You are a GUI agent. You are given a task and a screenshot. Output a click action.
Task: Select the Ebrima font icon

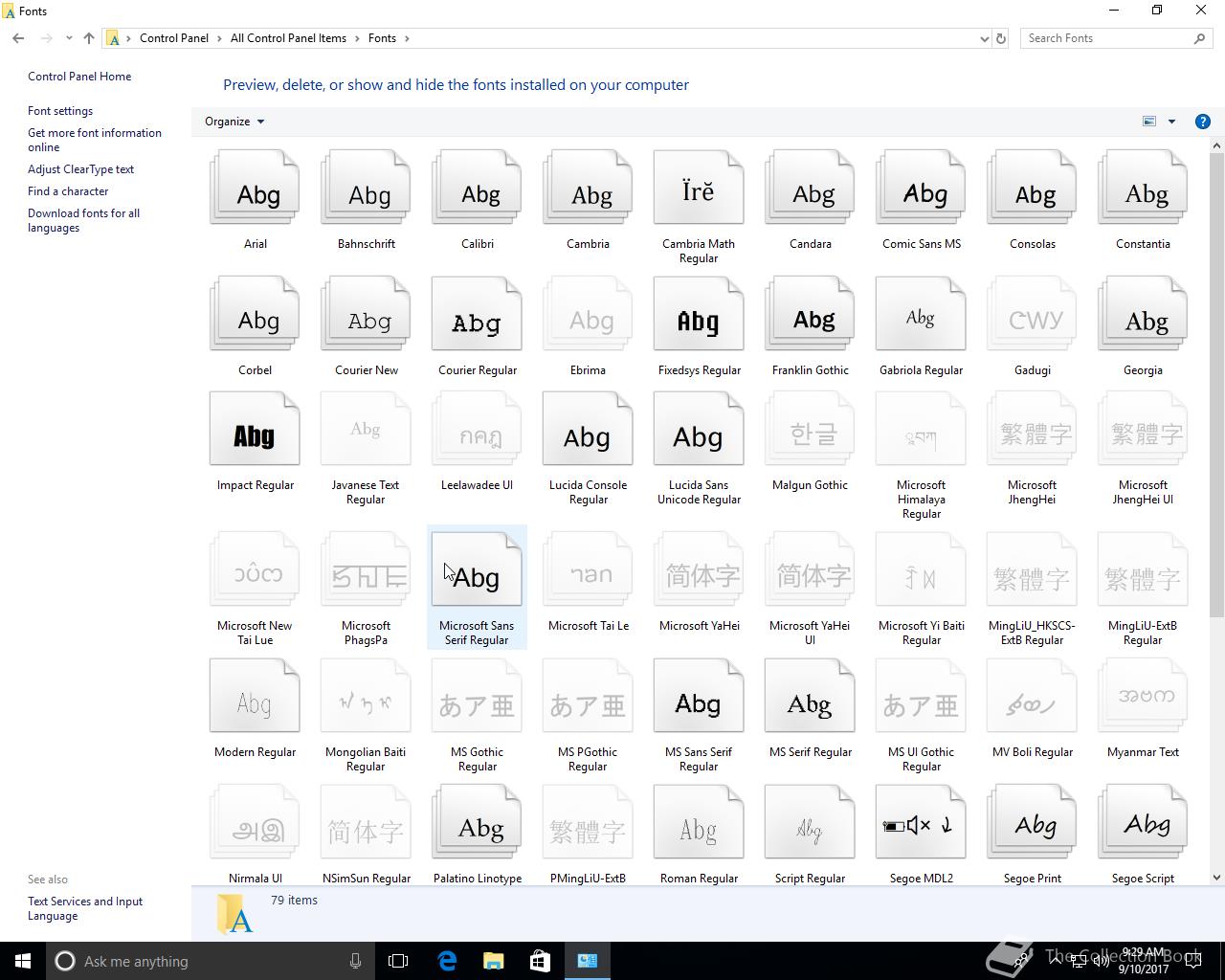[588, 314]
